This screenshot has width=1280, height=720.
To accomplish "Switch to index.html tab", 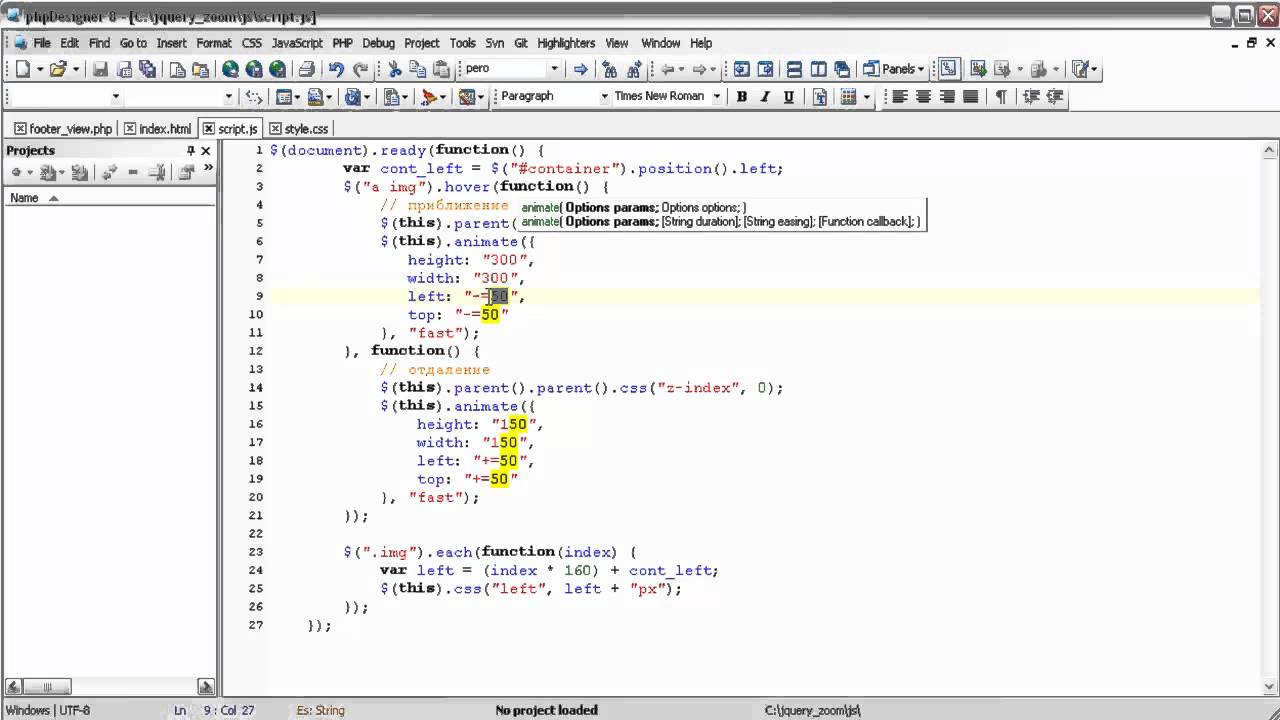I will [158, 129].
